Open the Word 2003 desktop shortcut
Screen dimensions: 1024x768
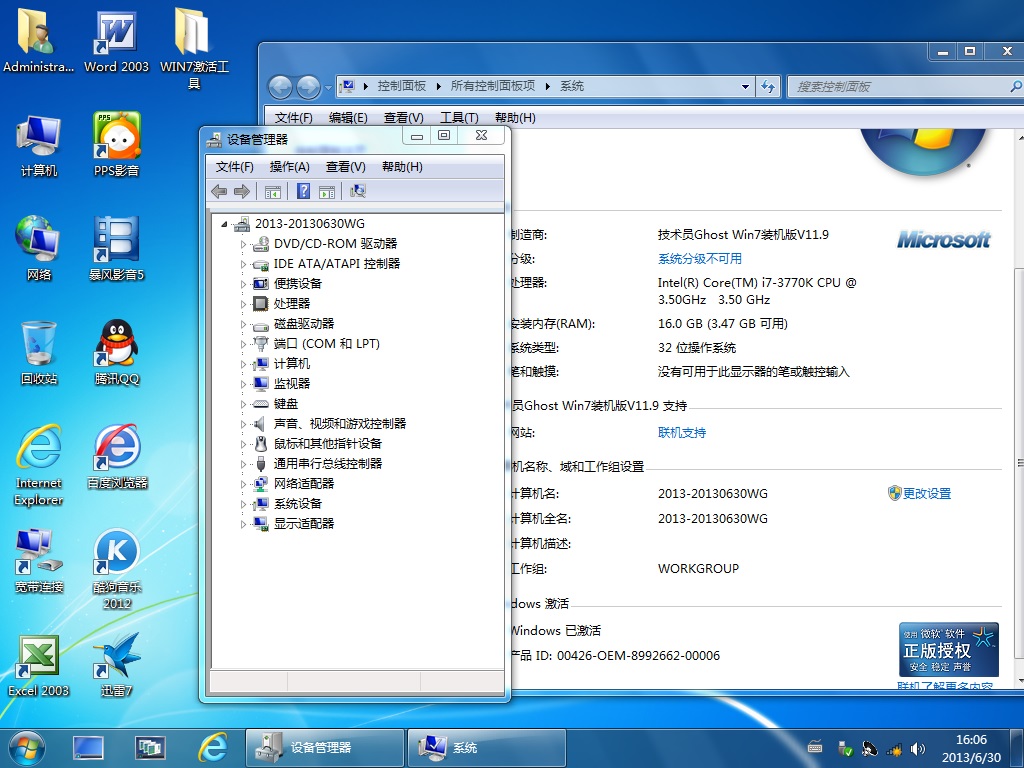click(116, 42)
